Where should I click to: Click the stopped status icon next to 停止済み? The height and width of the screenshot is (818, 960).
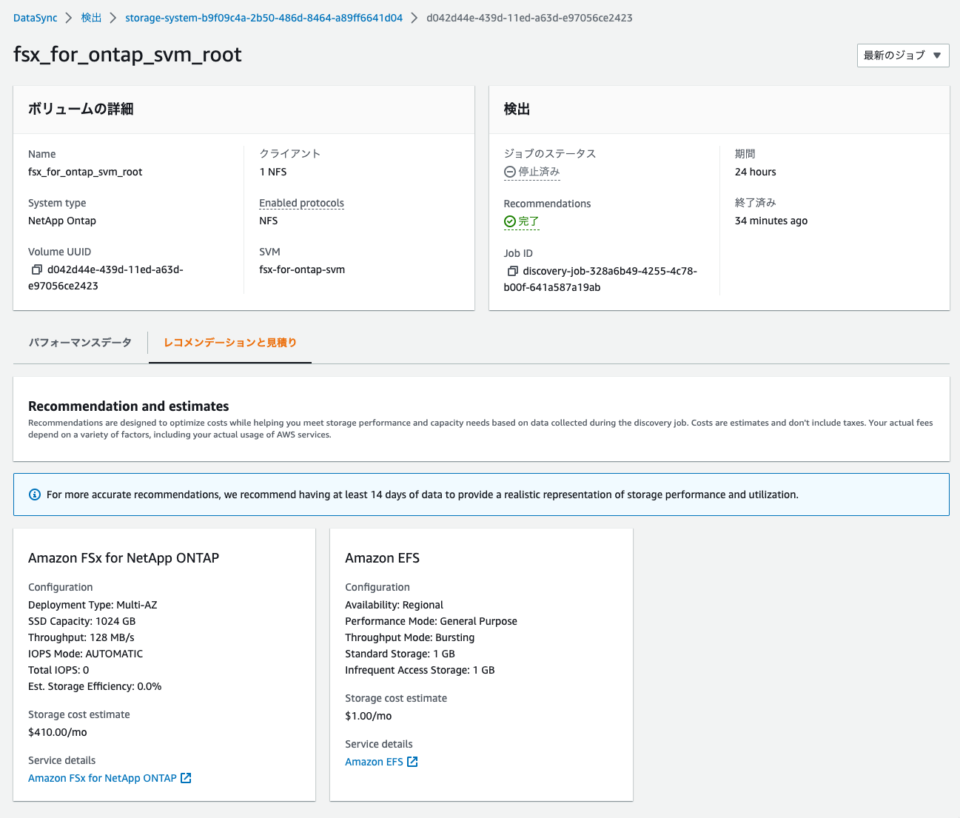click(x=511, y=171)
